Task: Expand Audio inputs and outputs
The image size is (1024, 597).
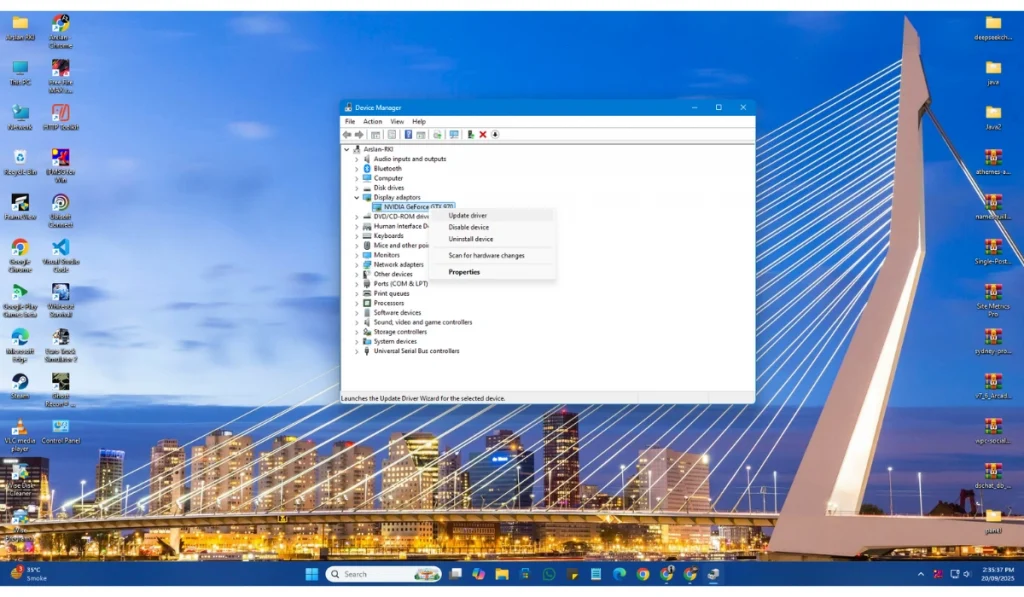Action: pyautogui.click(x=357, y=159)
